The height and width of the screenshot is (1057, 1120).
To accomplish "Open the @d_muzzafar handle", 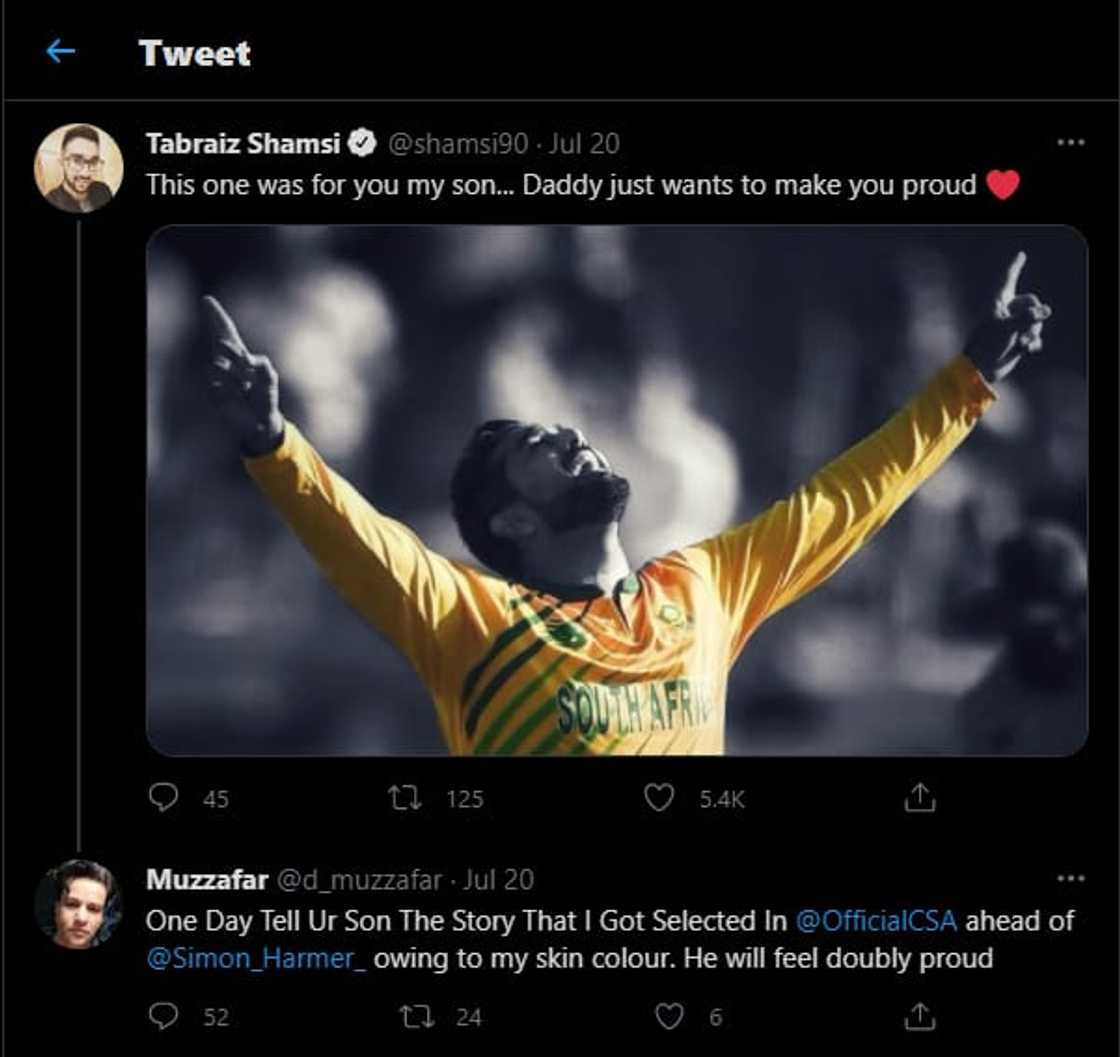I will click(358, 880).
